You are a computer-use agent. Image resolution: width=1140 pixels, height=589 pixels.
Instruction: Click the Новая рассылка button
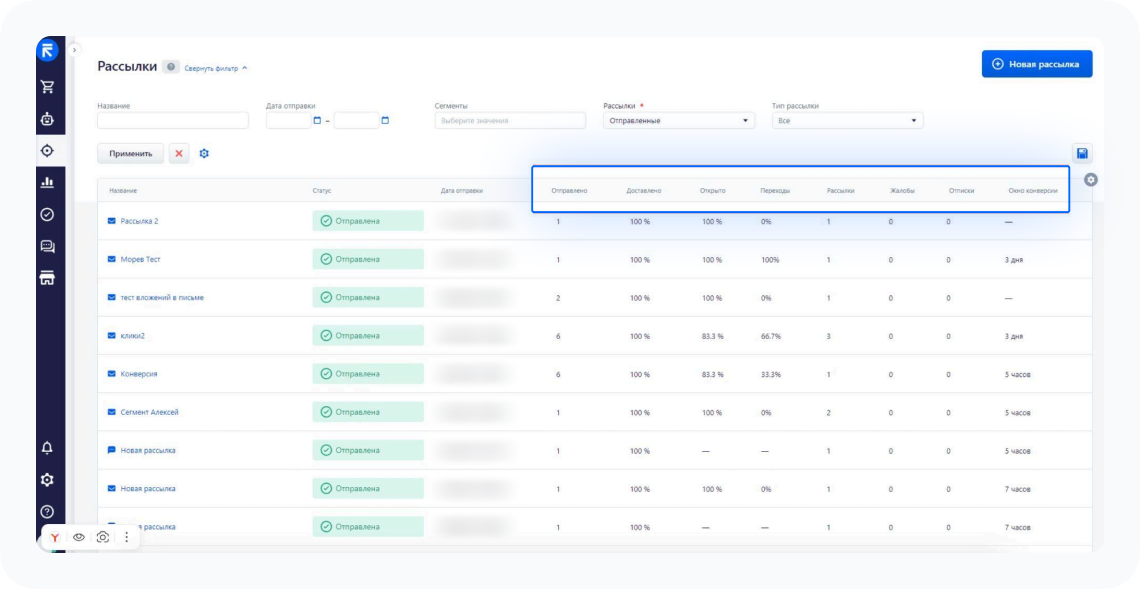click(x=1037, y=64)
